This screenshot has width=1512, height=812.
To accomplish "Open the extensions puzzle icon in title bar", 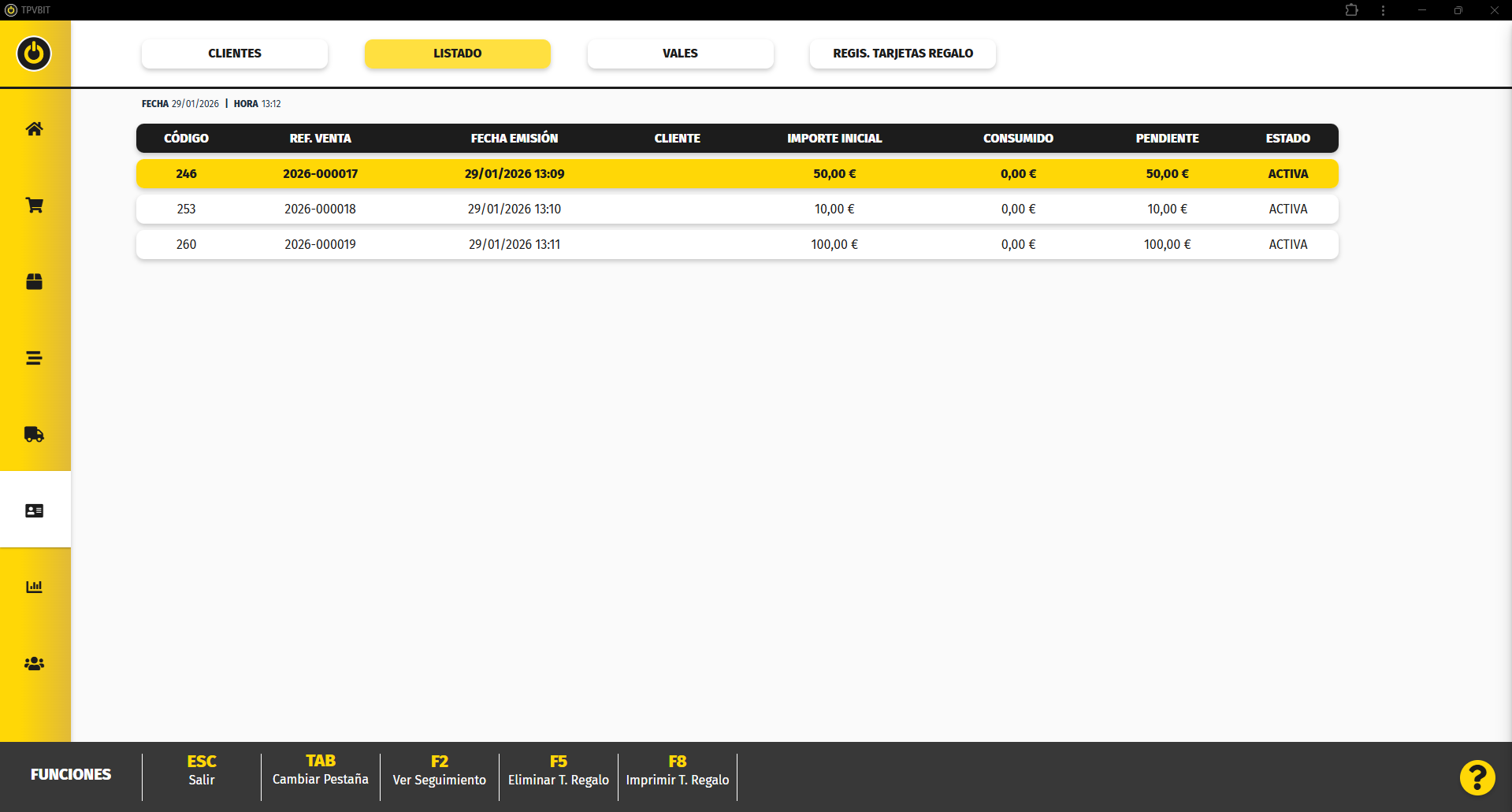I will 1351,10.
